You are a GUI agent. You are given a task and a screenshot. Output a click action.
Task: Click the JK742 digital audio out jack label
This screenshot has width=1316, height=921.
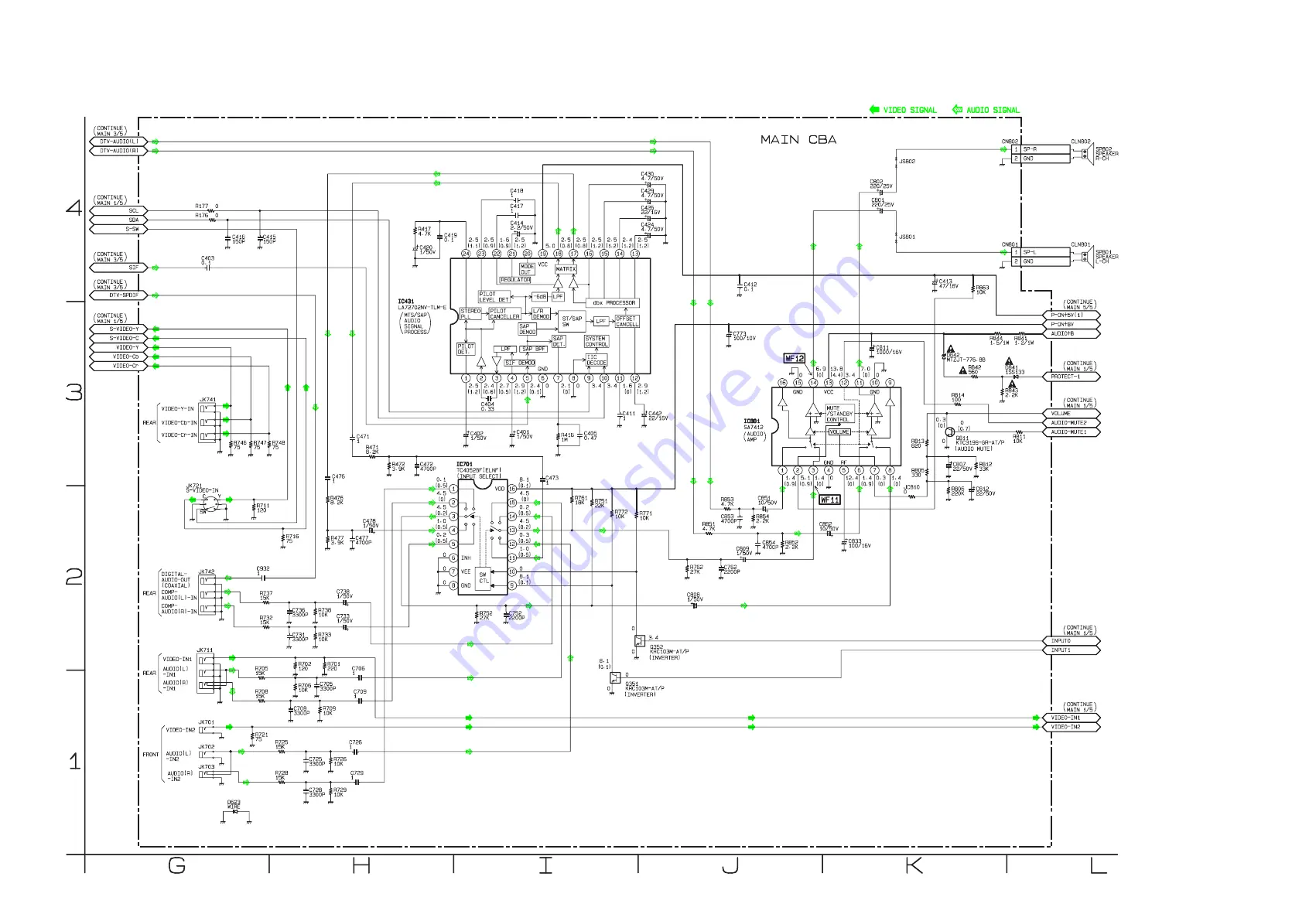207,572
